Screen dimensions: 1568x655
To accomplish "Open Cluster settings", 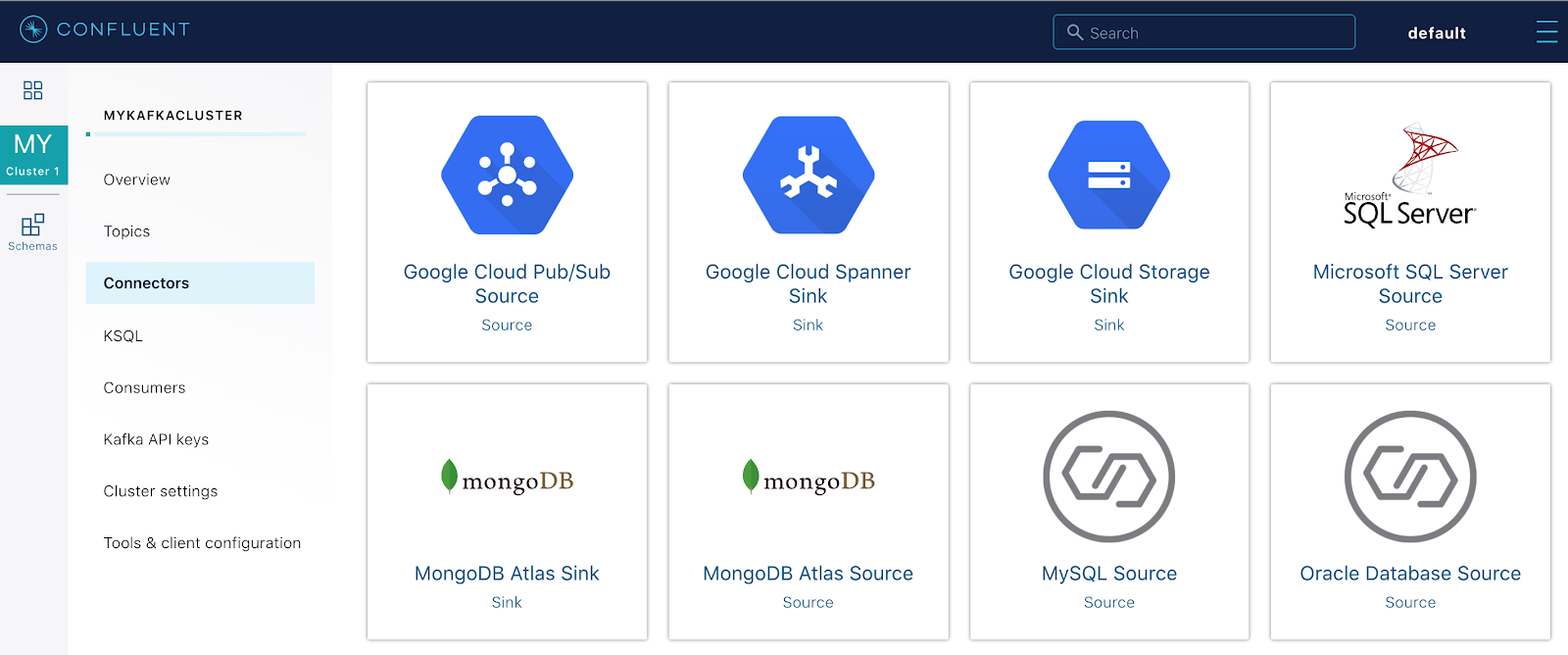I will (x=161, y=491).
